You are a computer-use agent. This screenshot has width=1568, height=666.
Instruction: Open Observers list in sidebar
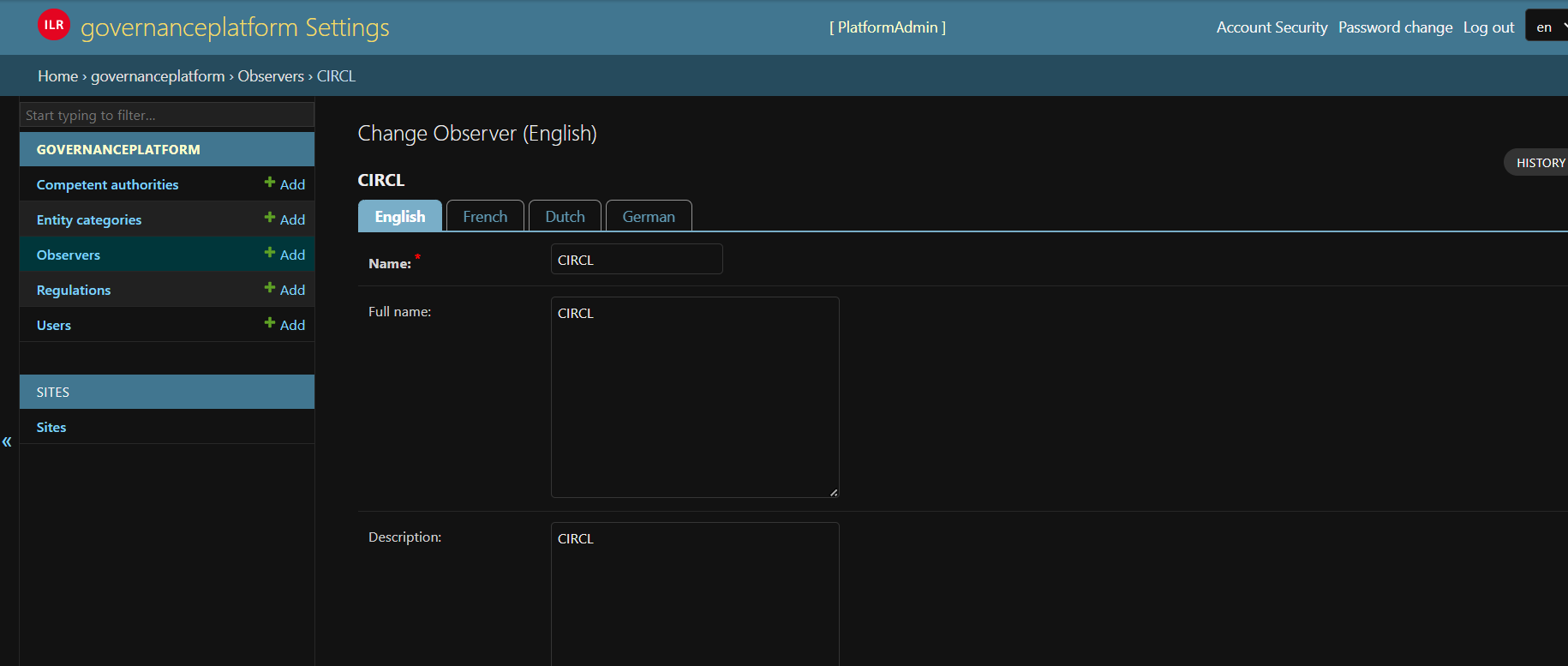tap(69, 255)
